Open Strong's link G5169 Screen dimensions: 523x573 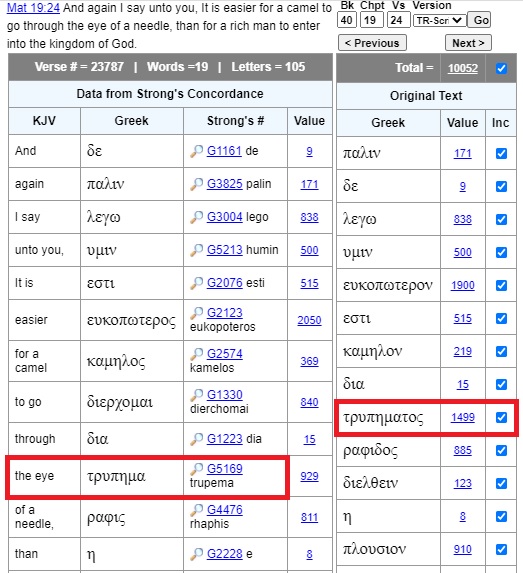224,468
